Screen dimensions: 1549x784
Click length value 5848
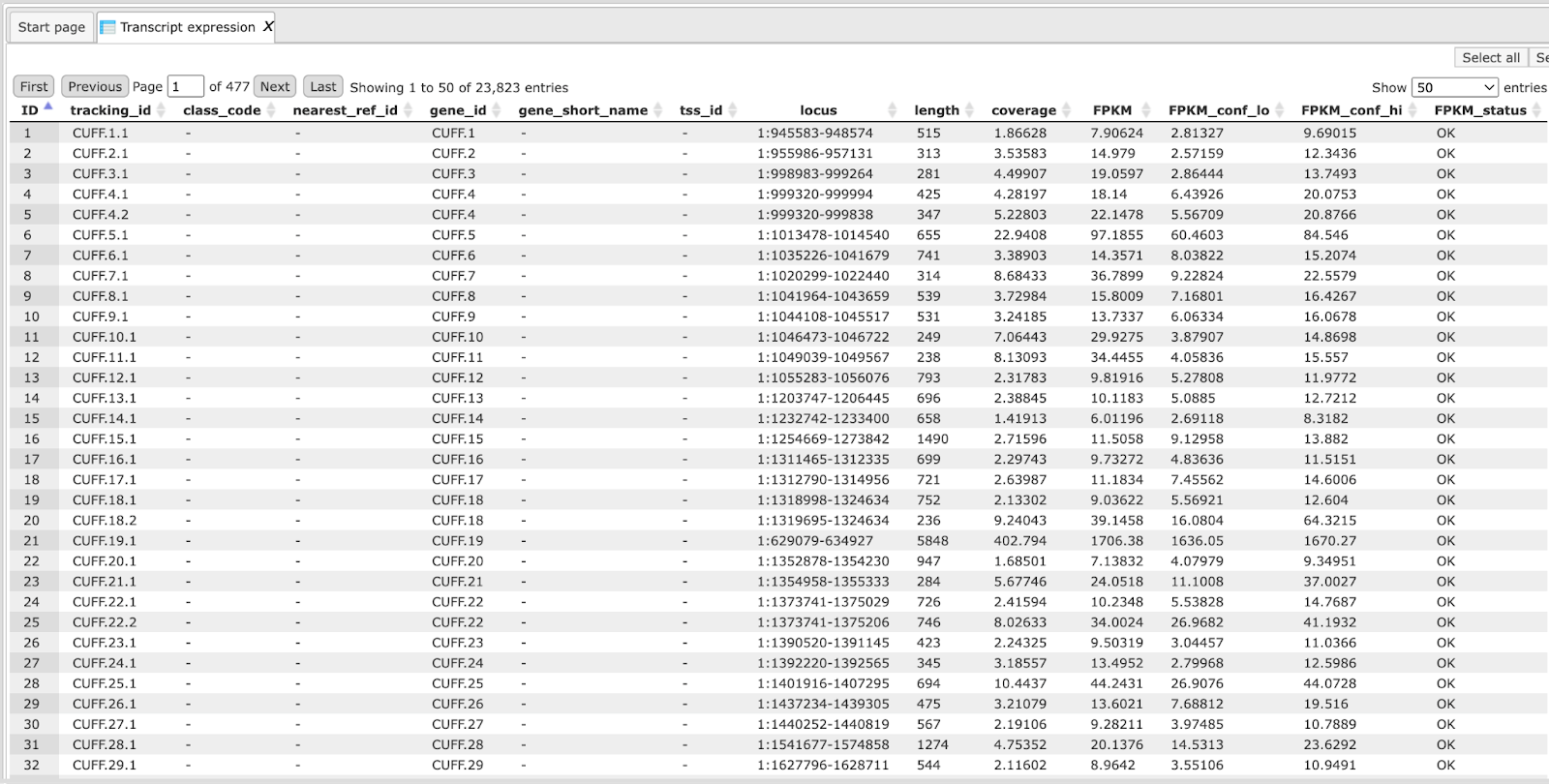(932, 541)
